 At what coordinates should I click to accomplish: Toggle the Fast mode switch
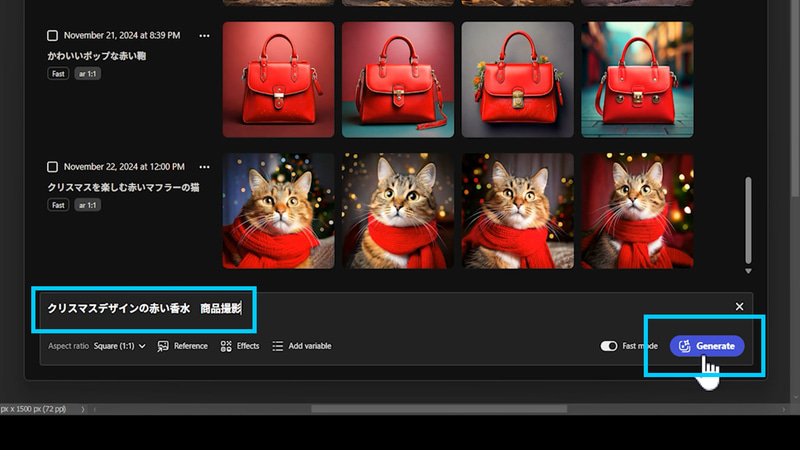point(609,346)
